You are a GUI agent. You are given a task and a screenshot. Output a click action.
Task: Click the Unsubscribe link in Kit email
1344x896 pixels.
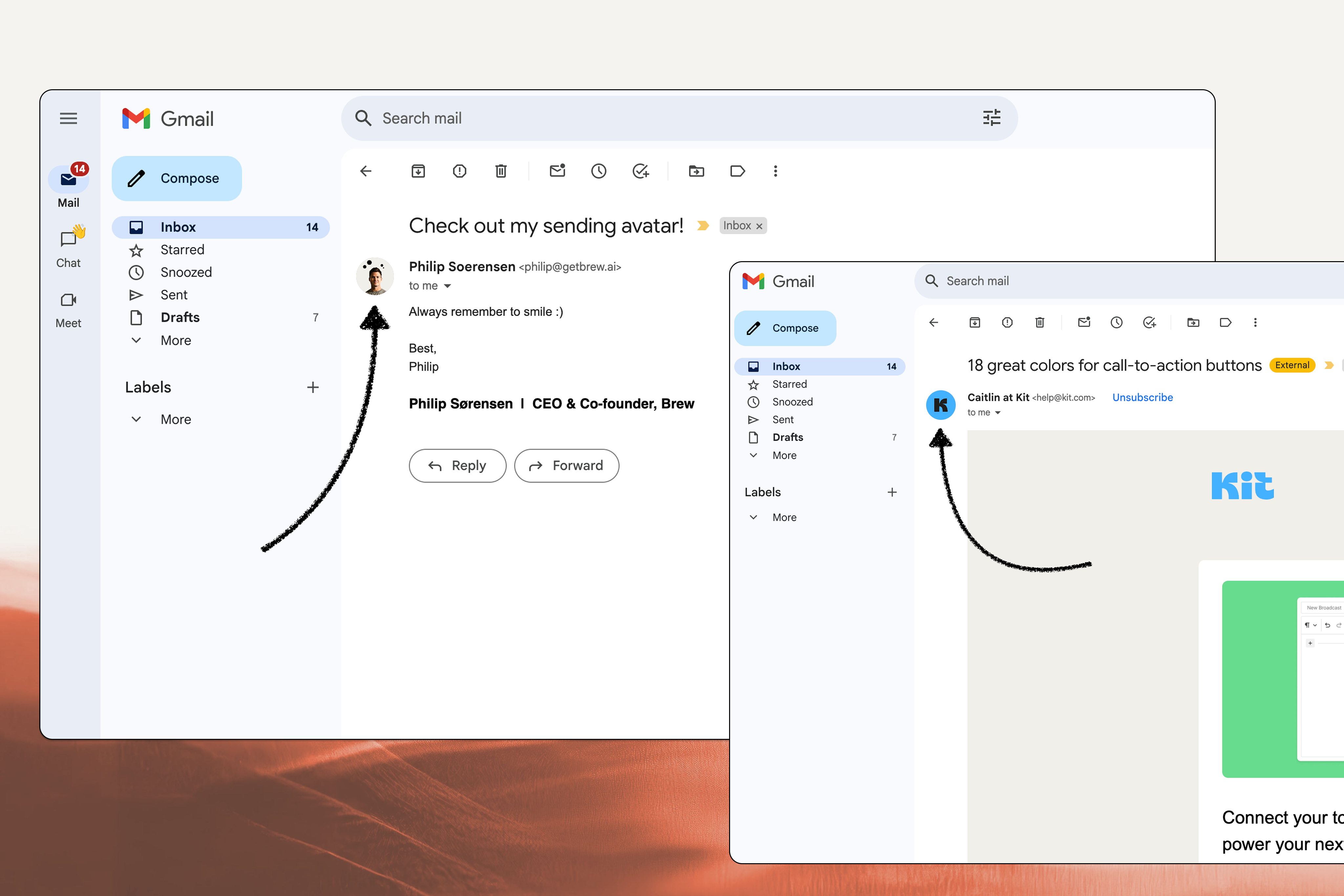(x=1142, y=397)
